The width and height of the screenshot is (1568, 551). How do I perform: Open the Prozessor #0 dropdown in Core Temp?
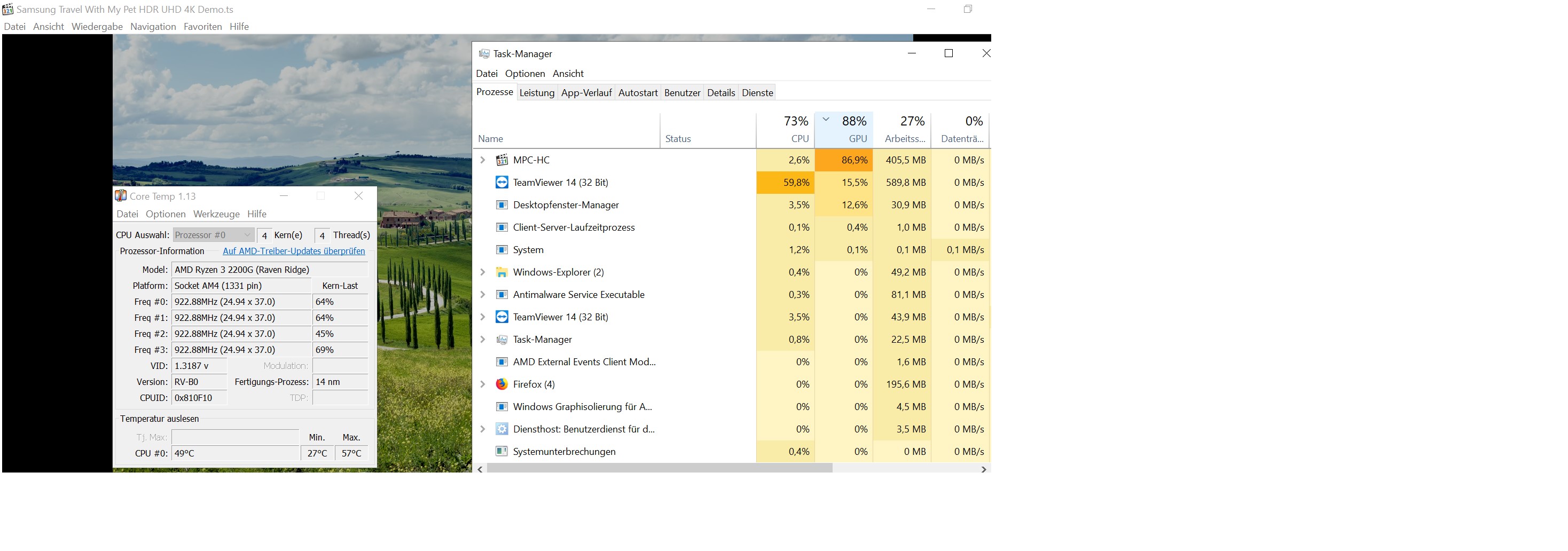coord(213,235)
